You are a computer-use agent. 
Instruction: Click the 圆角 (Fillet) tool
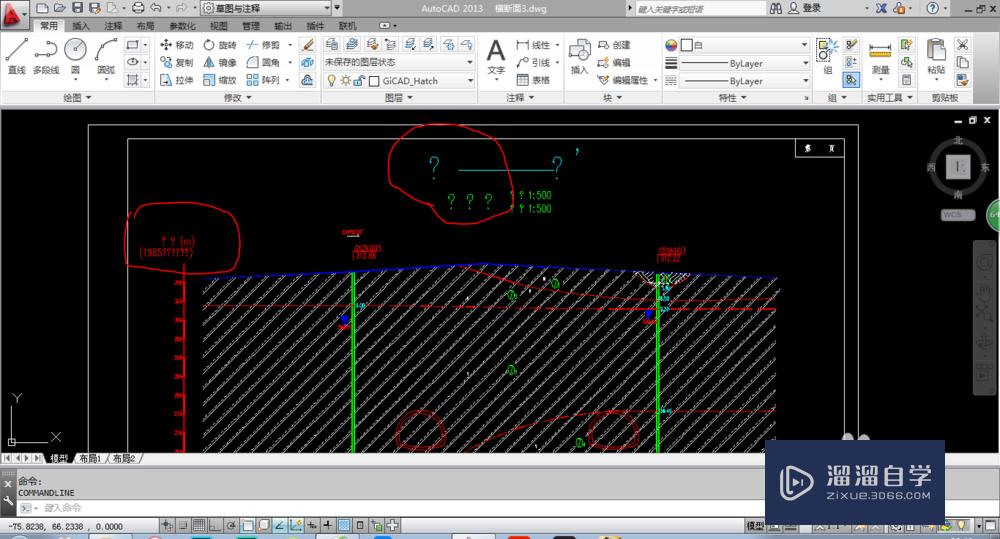263,63
